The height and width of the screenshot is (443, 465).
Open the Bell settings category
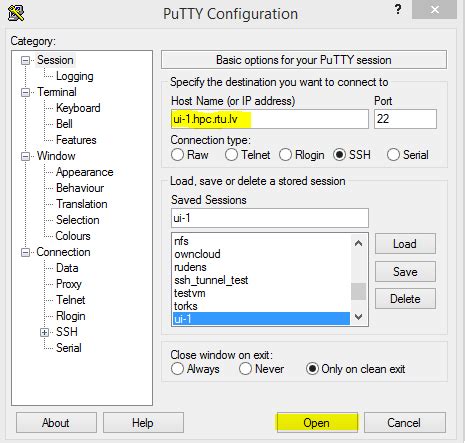point(64,124)
